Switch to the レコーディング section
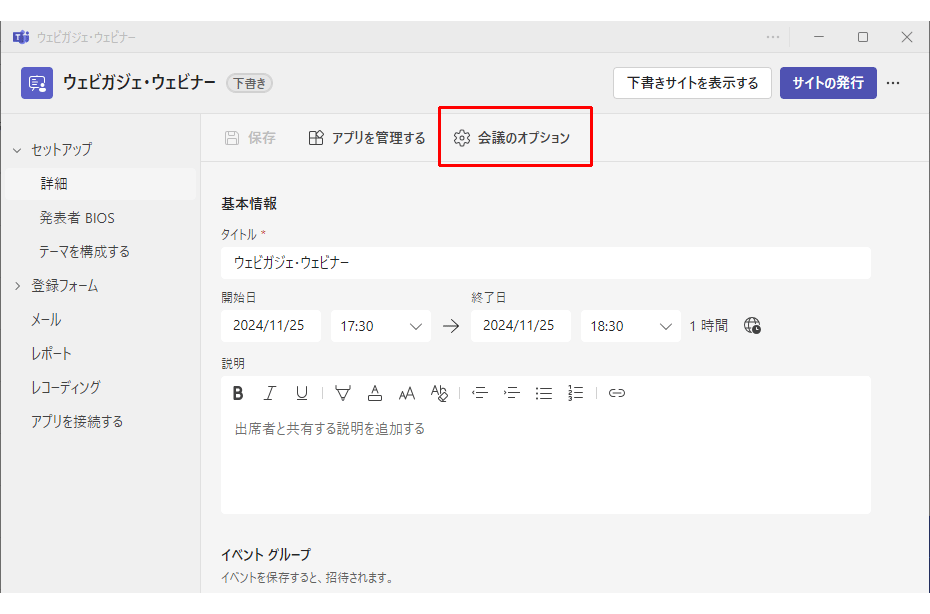The width and height of the screenshot is (930, 614). (65, 387)
